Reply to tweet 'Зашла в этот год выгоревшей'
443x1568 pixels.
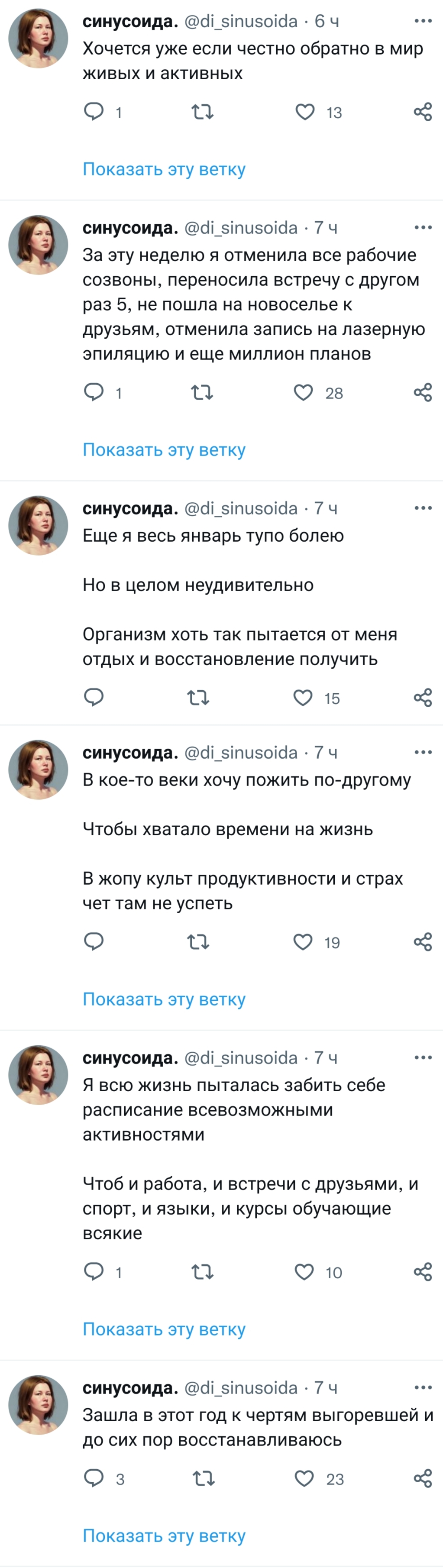click(x=94, y=1478)
